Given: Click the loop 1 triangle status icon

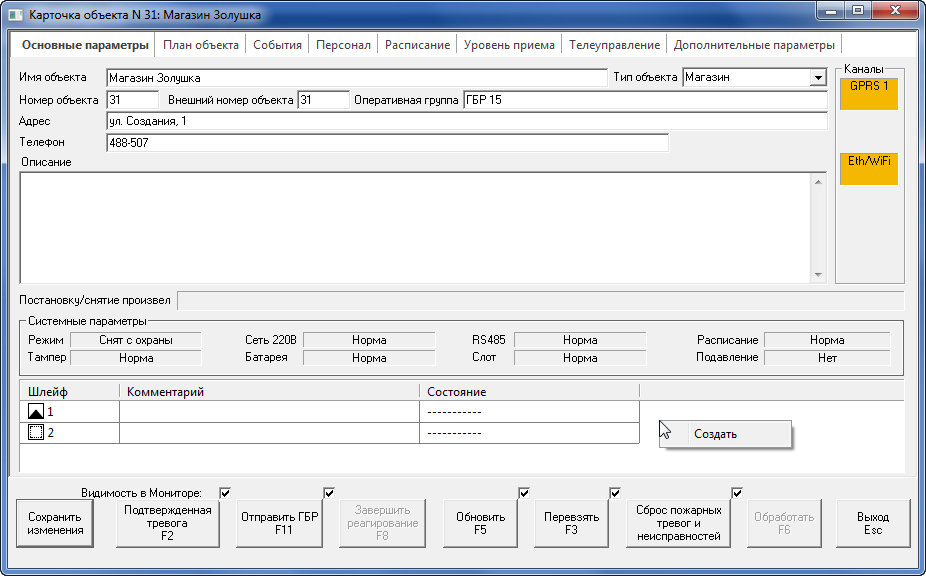Looking at the screenshot, I should point(36,411).
